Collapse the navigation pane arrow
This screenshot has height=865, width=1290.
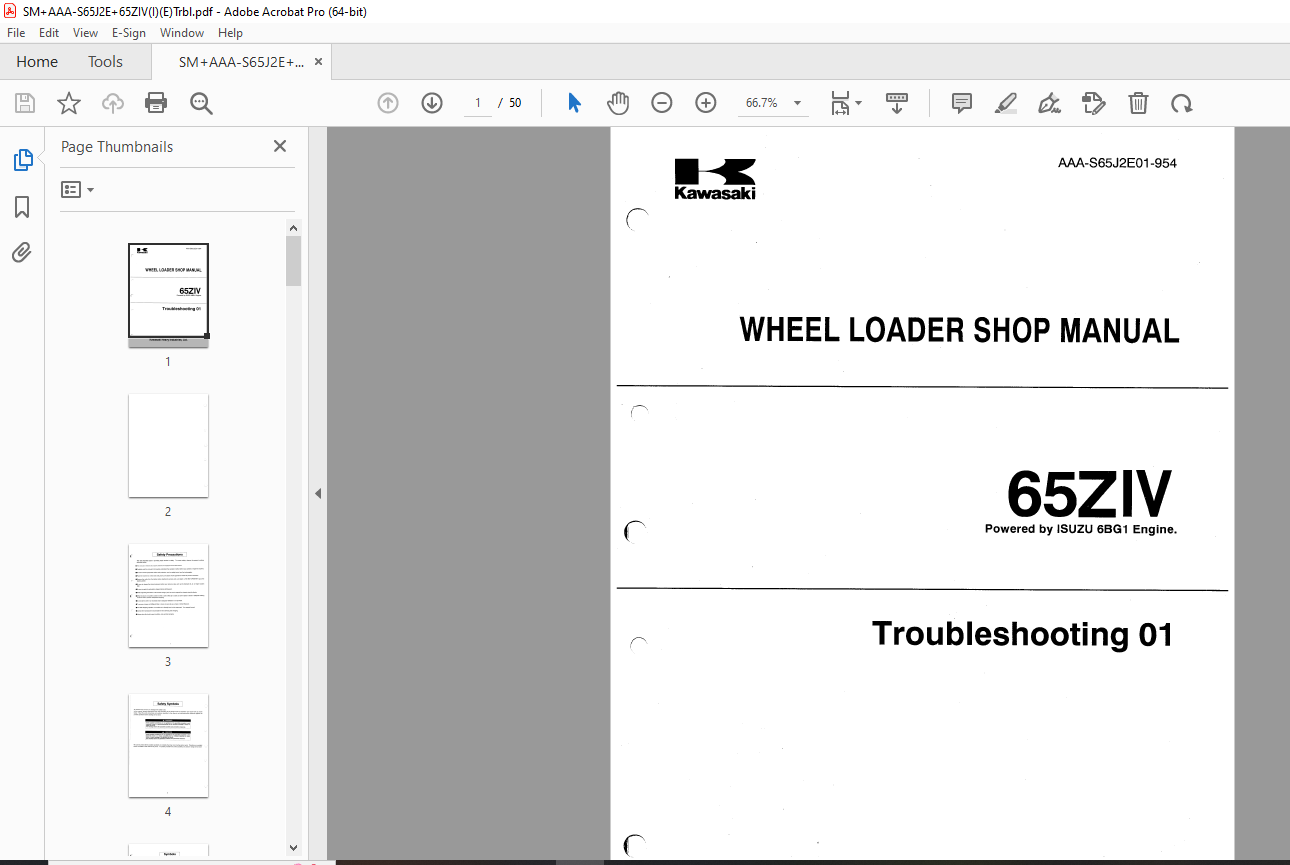[318, 493]
